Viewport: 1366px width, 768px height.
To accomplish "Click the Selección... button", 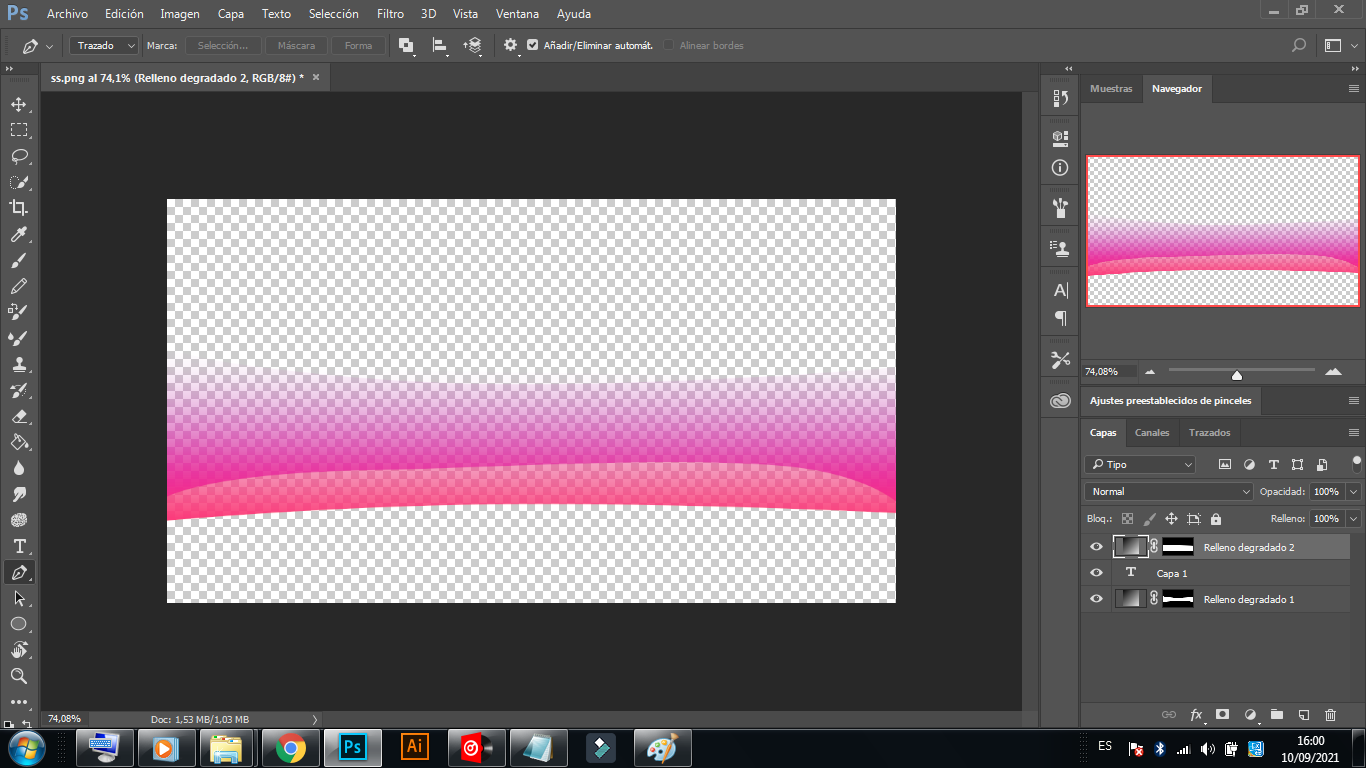I will [223, 45].
